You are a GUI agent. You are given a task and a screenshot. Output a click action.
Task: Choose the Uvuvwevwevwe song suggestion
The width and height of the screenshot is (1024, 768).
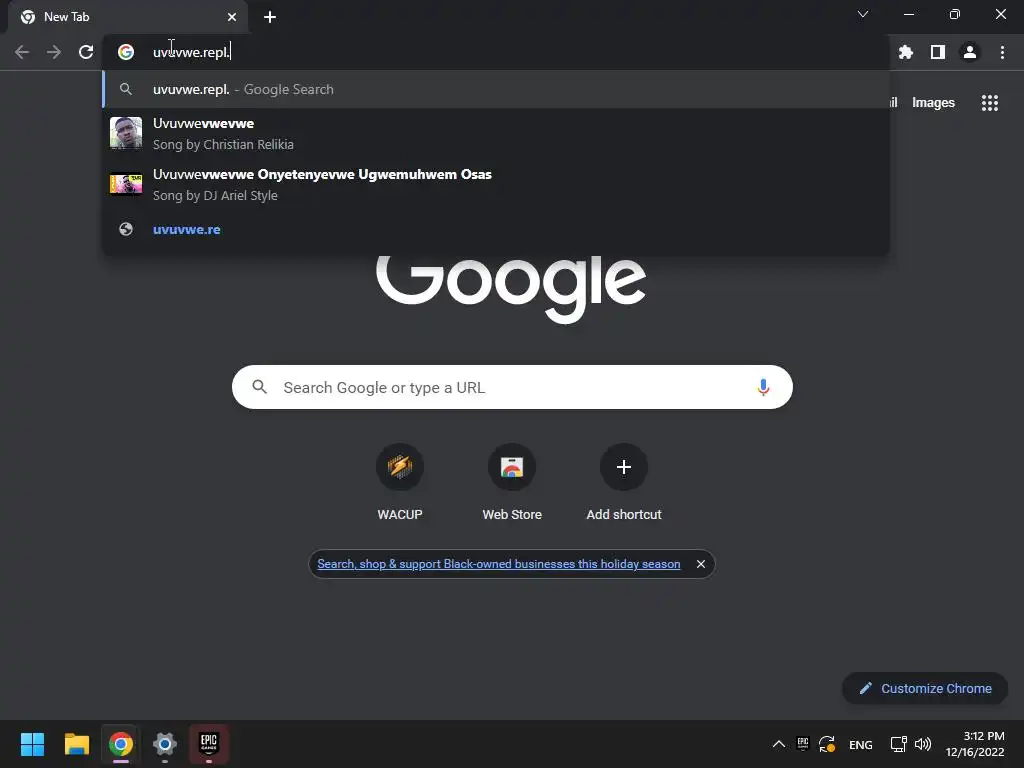coord(496,133)
